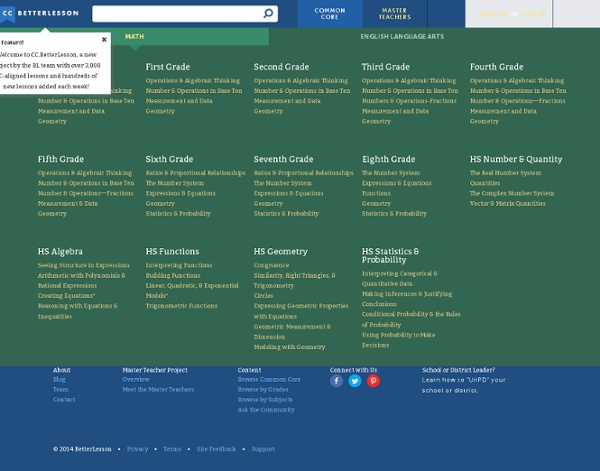Viewport: 600px width, 471px height.
Task: Open the Eighth Grade heading
Action: (x=388, y=159)
